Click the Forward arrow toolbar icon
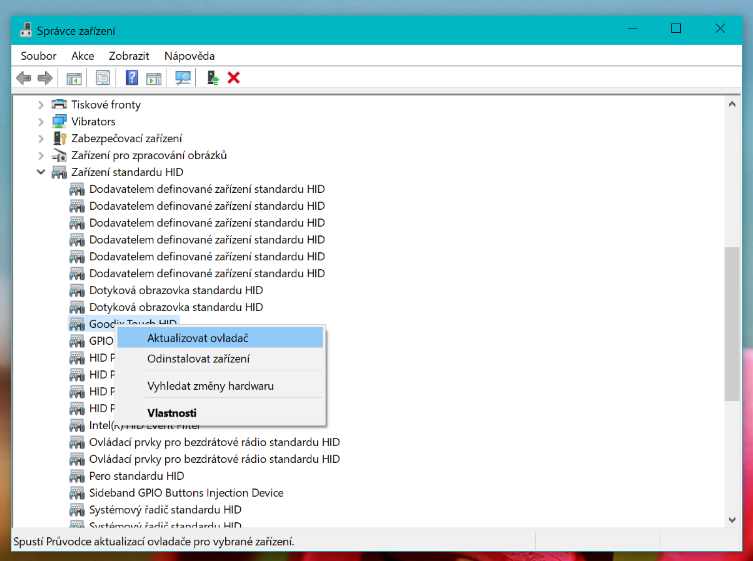This screenshot has height=561, width=753. (45, 78)
